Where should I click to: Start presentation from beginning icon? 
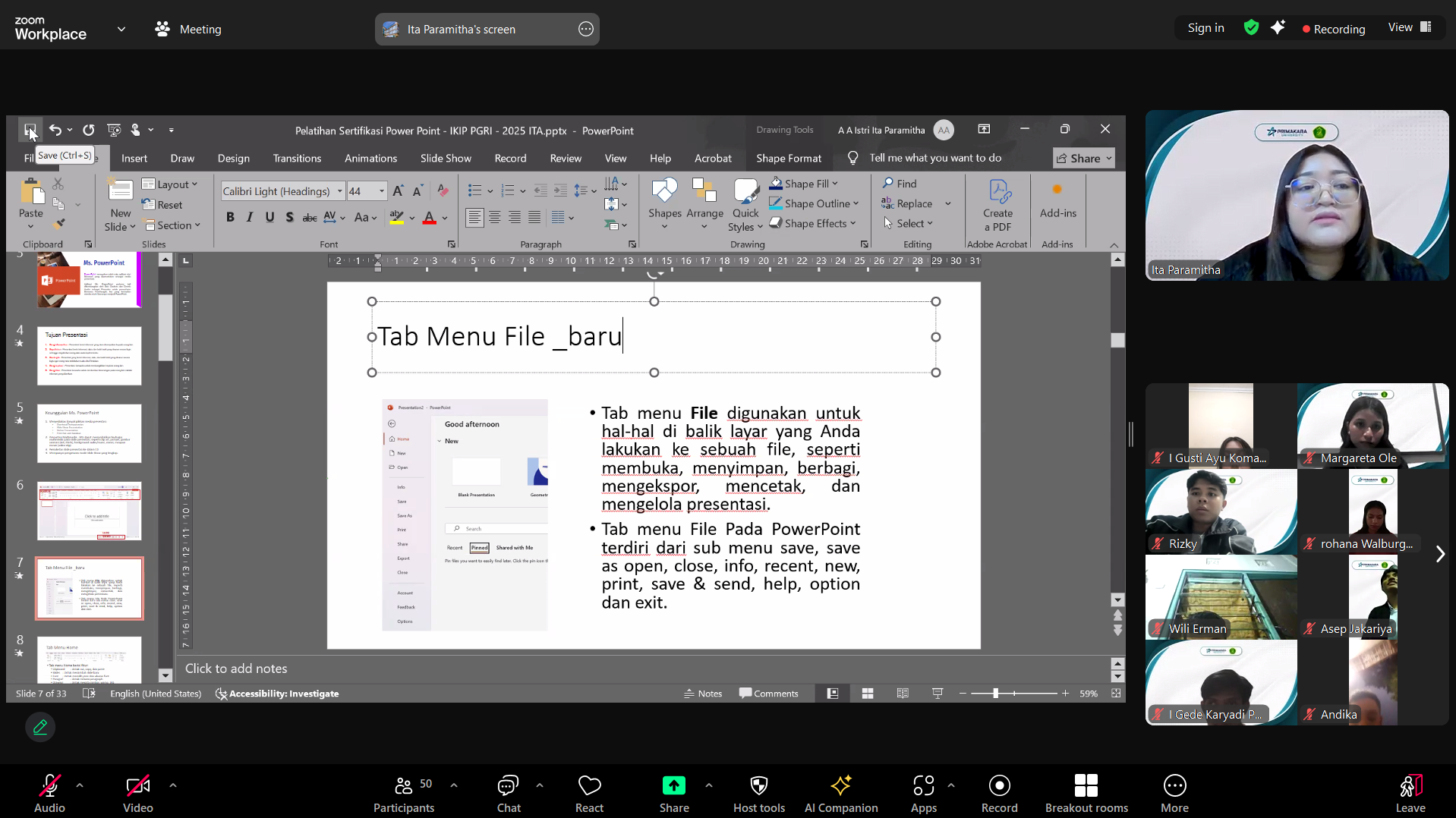tap(114, 130)
